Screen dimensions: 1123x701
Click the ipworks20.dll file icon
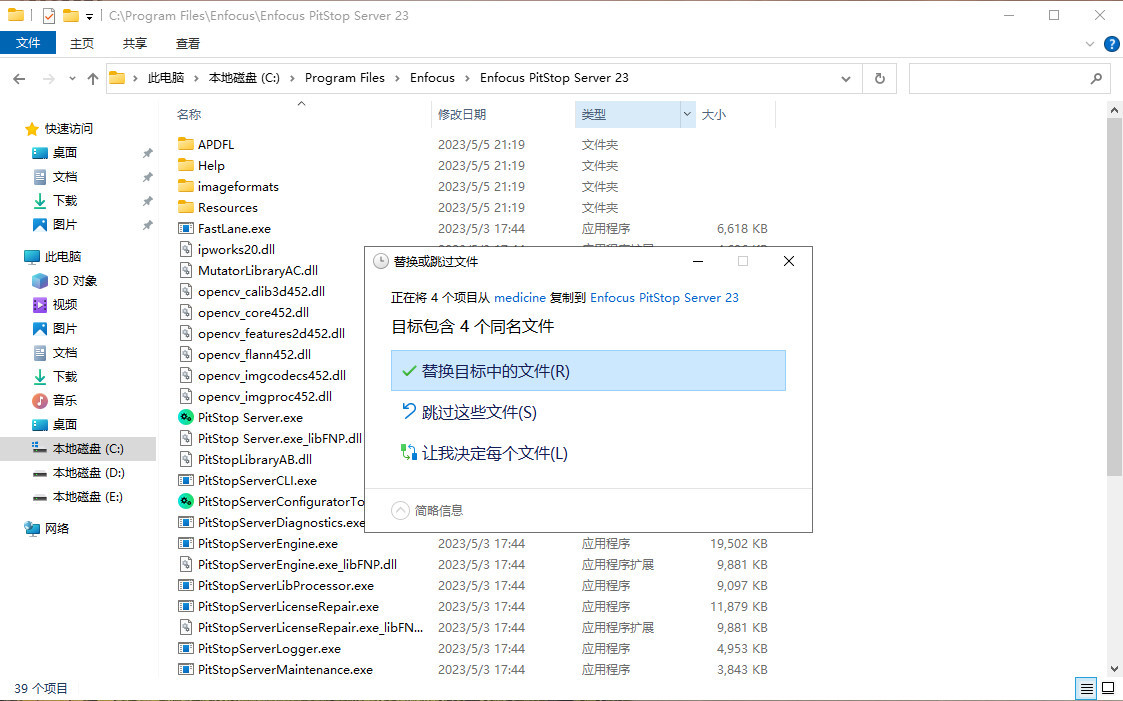(185, 249)
